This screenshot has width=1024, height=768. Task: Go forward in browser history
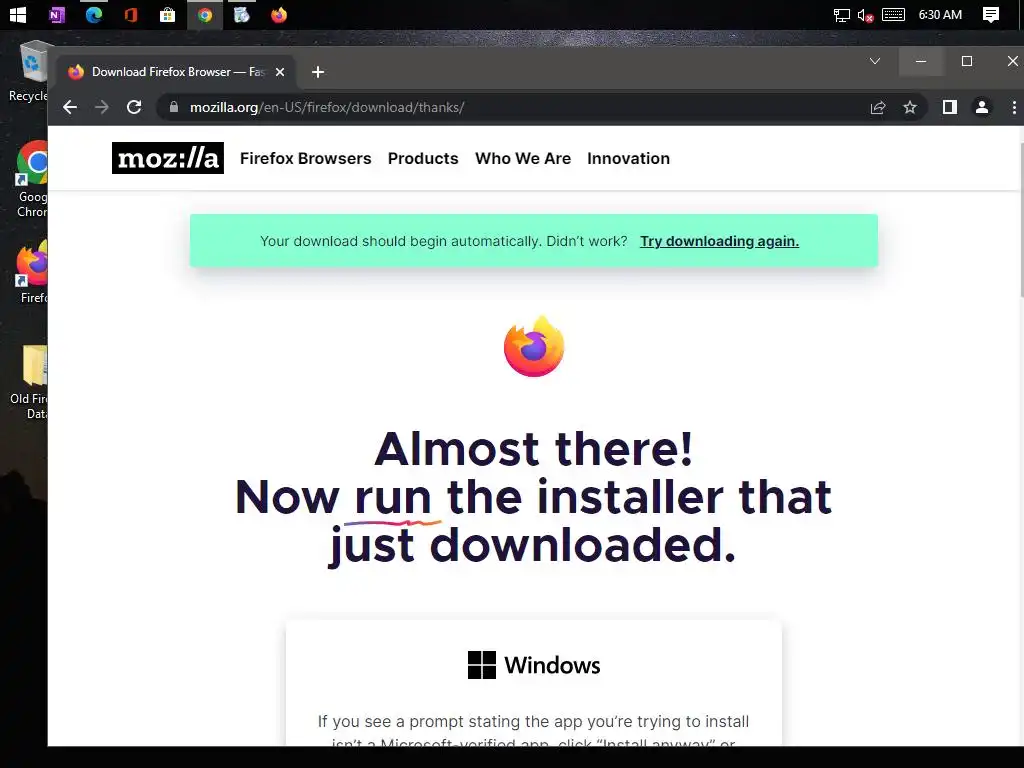(x=101, y=107)
